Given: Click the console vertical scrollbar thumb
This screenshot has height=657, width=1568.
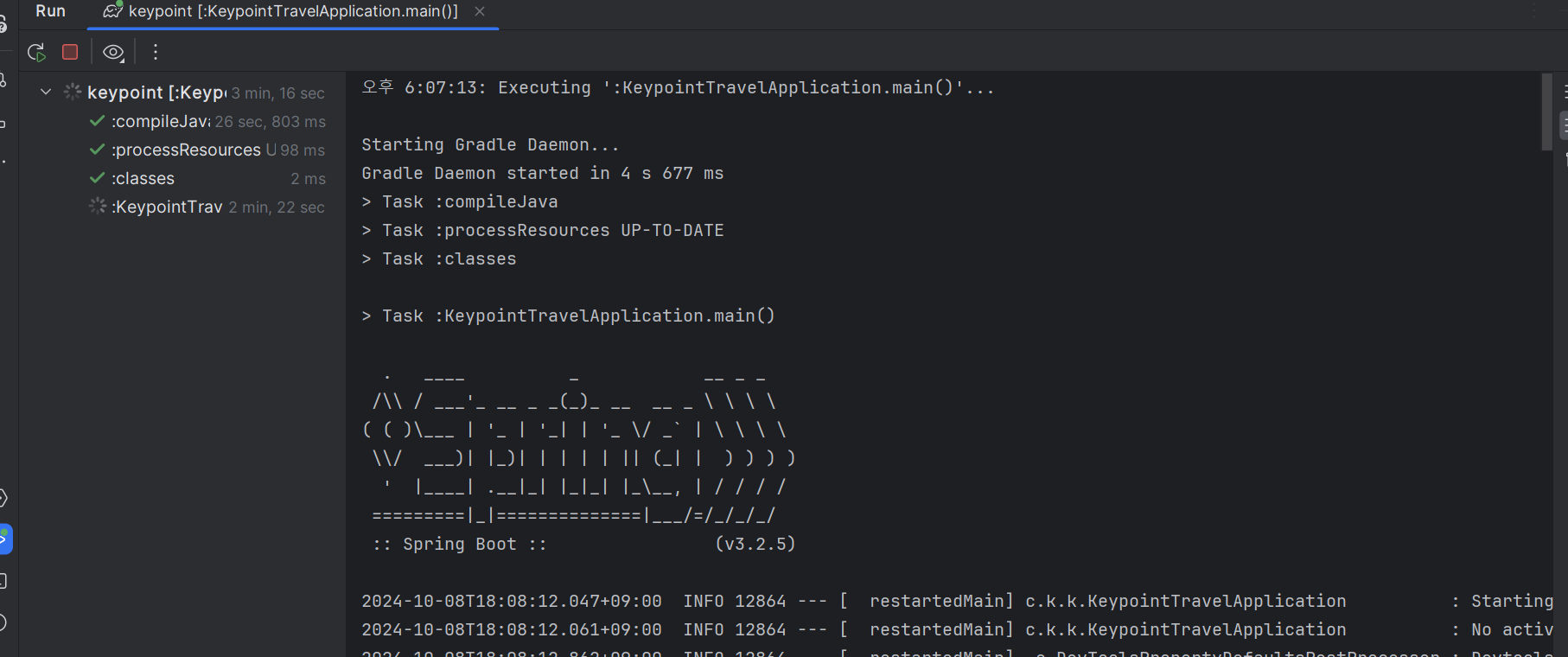Looking at the screenshot, I should coord(1546,112).
